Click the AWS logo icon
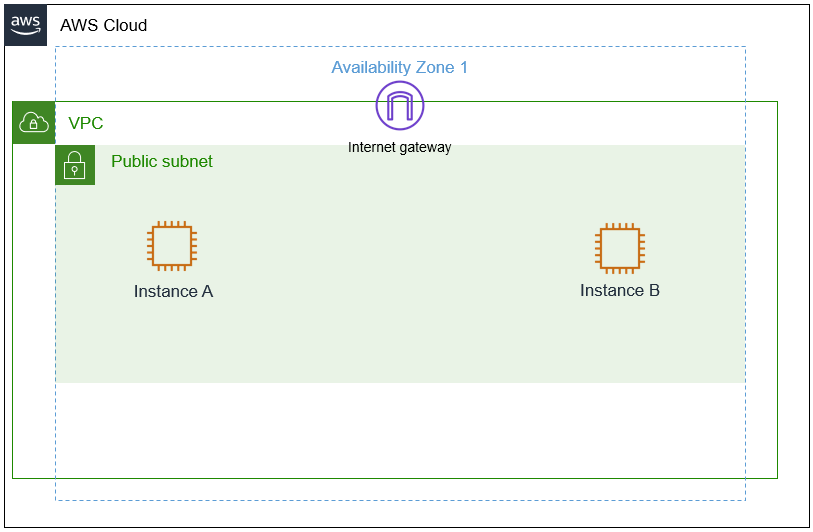813x532 pixels. (27, 25)
